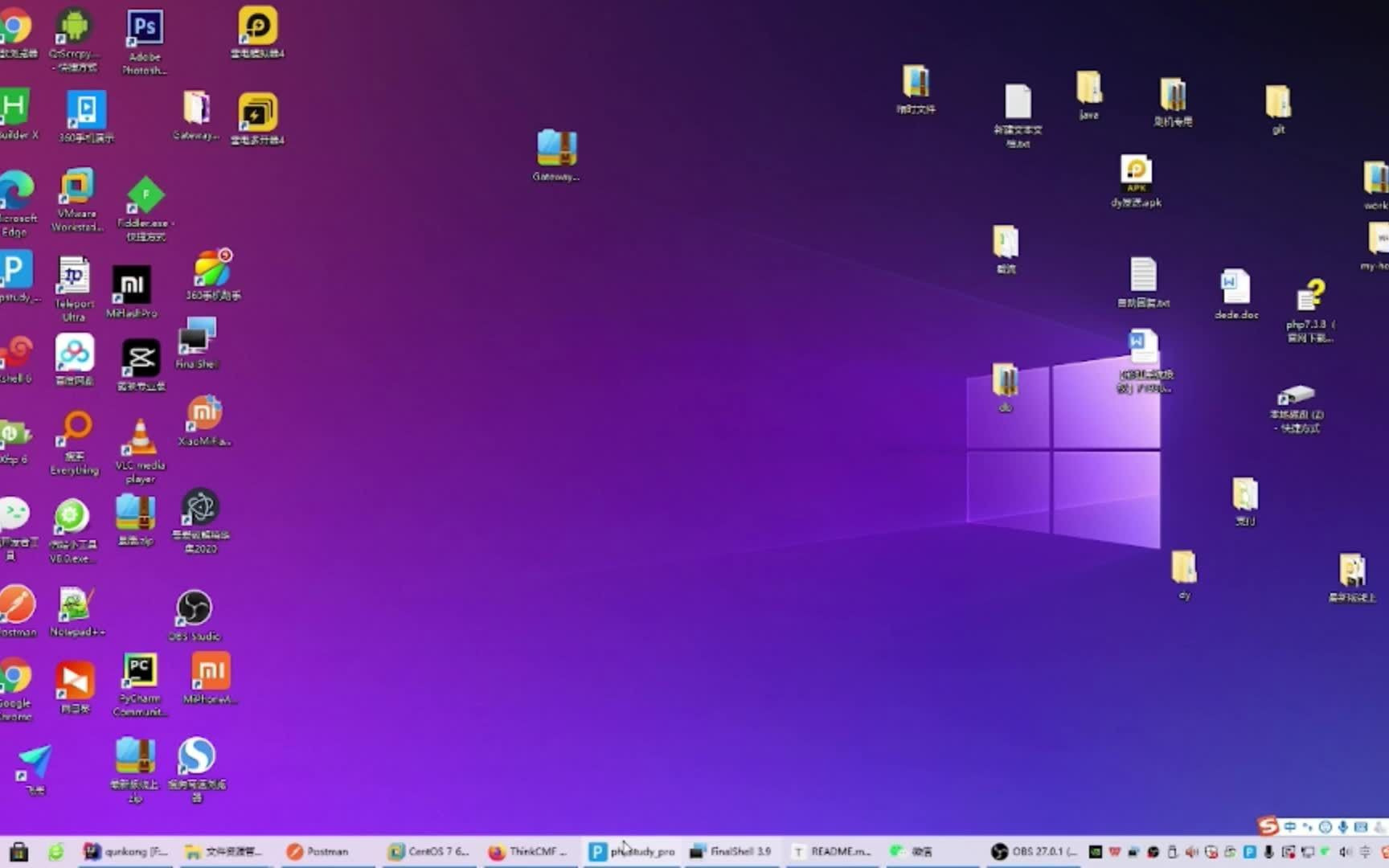The image size is (1389, 868).
Task: Open PyCharm Community desktop shortcut
Action: [140, 685]
